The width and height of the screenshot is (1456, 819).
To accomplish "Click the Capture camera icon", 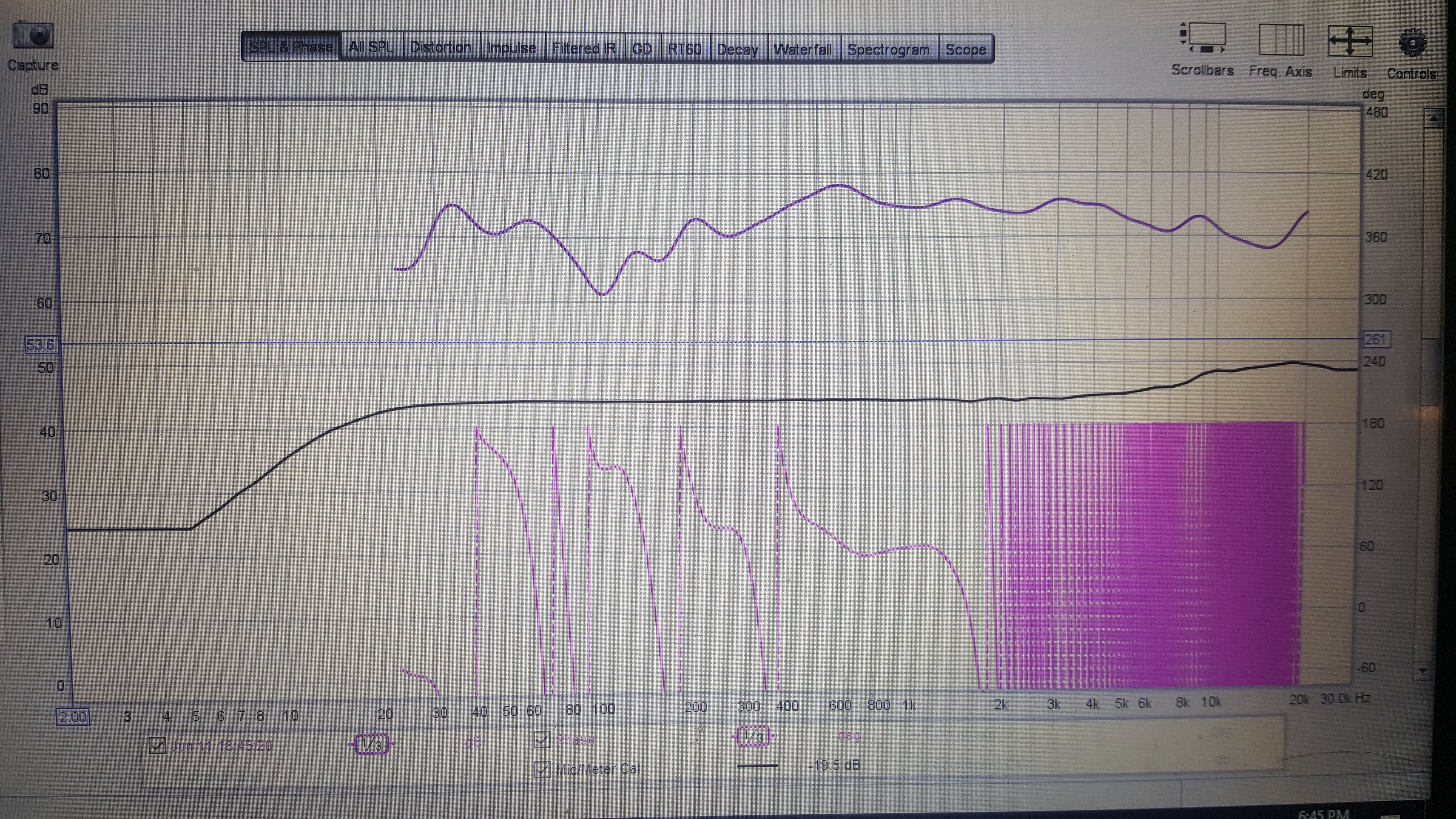I will pos(33,36).
